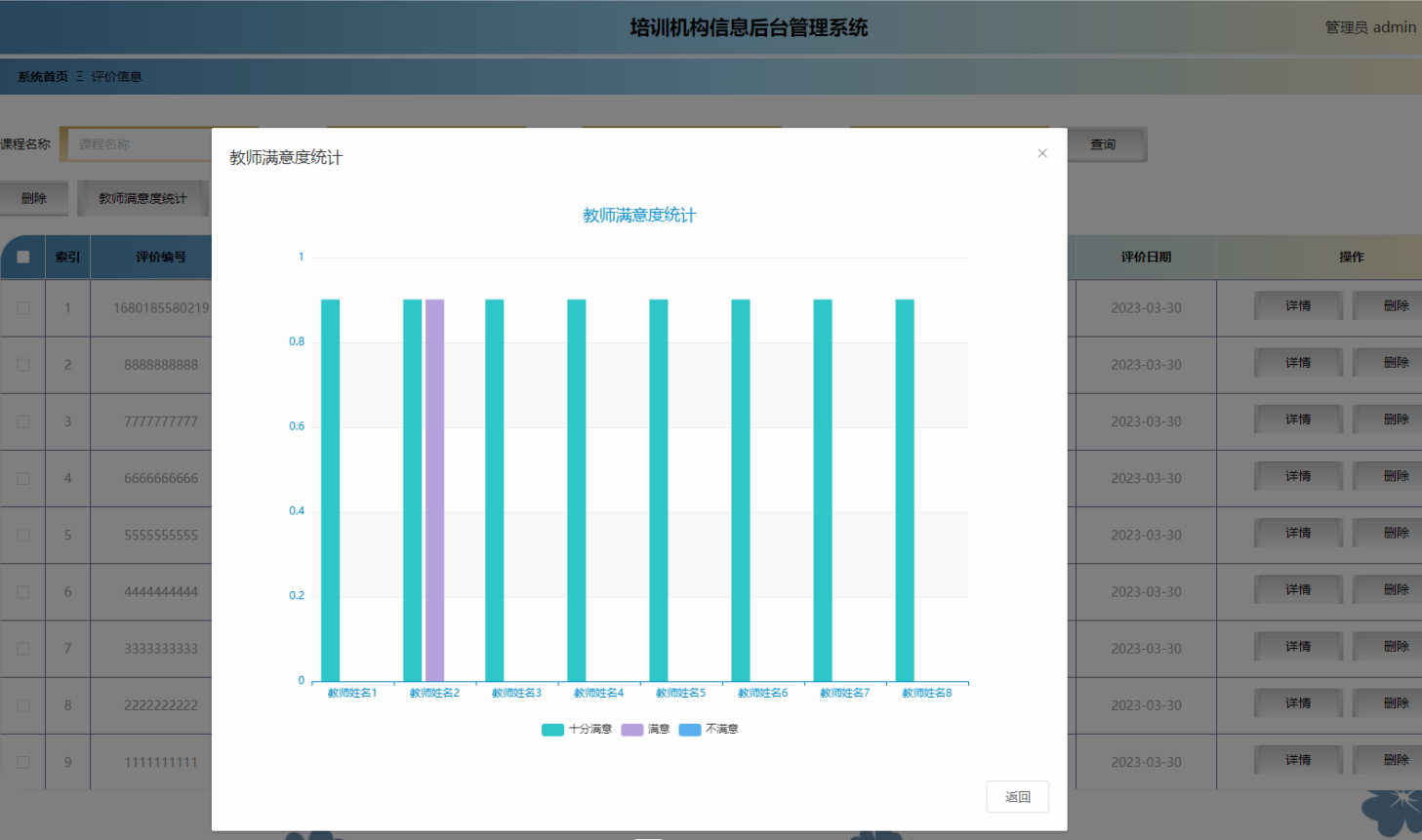Toggle the 不满意 legend swatch
Screen dimensions: 1422x840
[690, 730]
